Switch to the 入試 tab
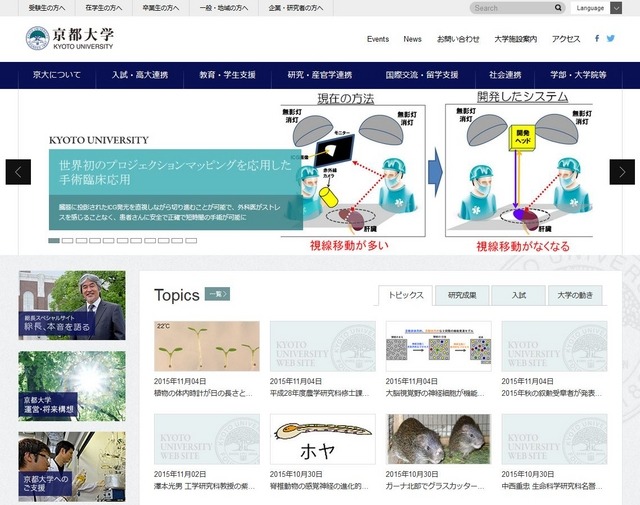Image resolution: width=640 pixels, height=505 pixels. pyautogui.click(x=519, y=295)
